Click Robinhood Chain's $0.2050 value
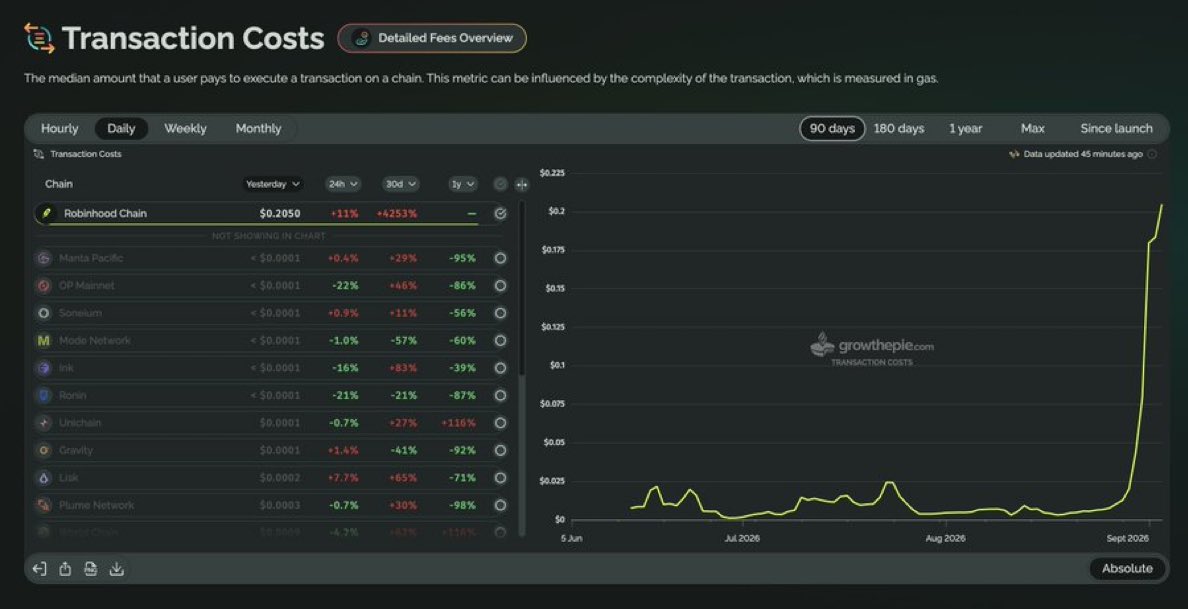1188x609 pixels. (x=280, y=214)
